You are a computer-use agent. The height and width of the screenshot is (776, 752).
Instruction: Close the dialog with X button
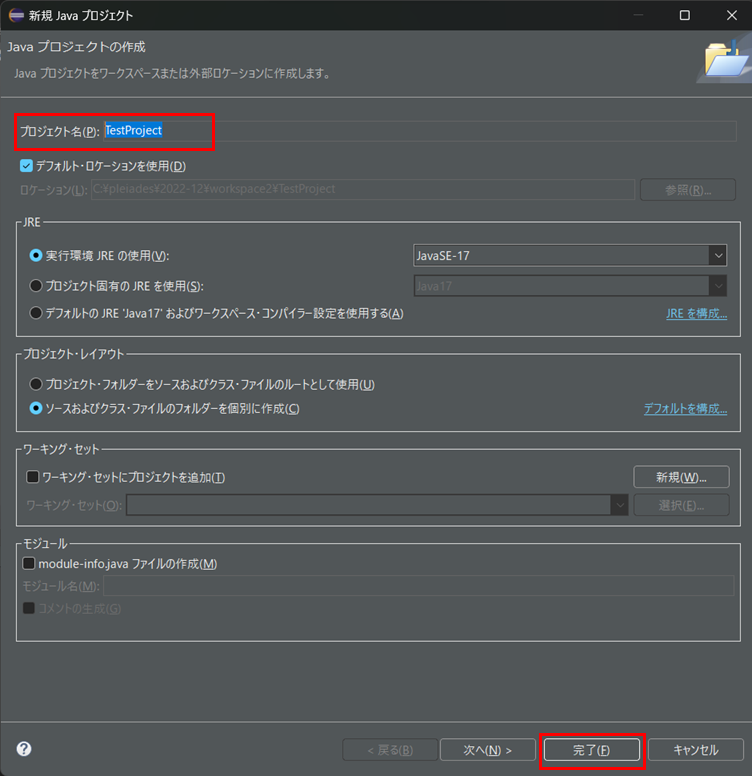[x=730, y=15]
